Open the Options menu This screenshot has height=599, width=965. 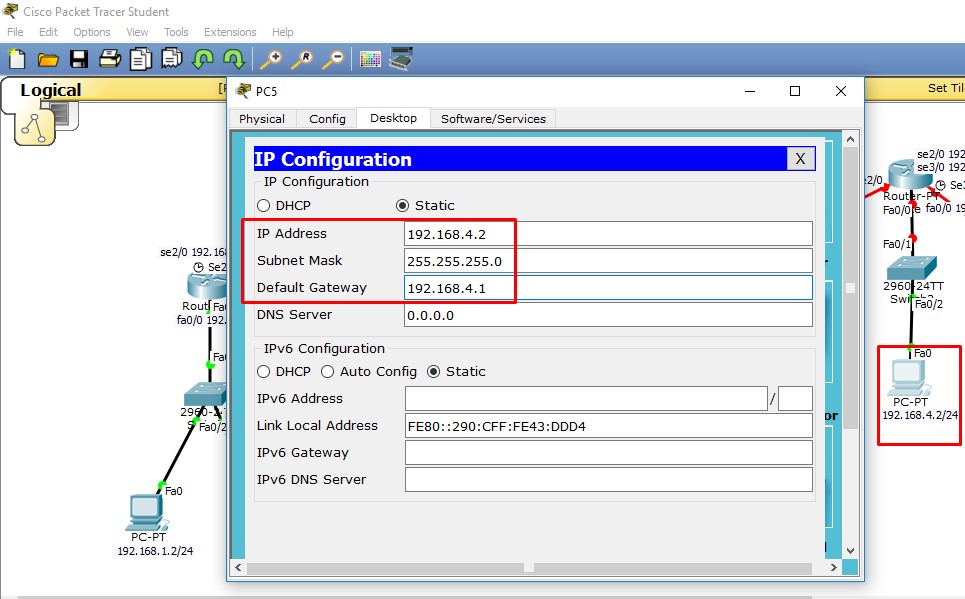pyautogui.click(x=91, y=31)
